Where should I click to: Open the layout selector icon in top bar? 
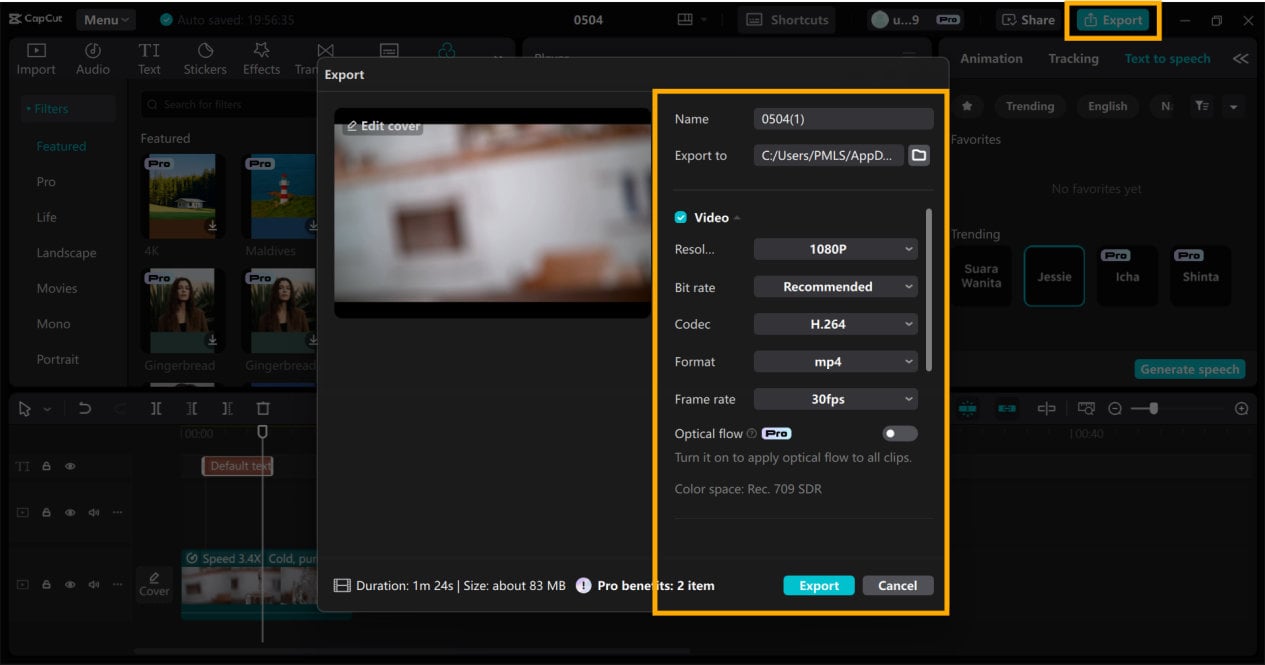(x=686, y=20)
